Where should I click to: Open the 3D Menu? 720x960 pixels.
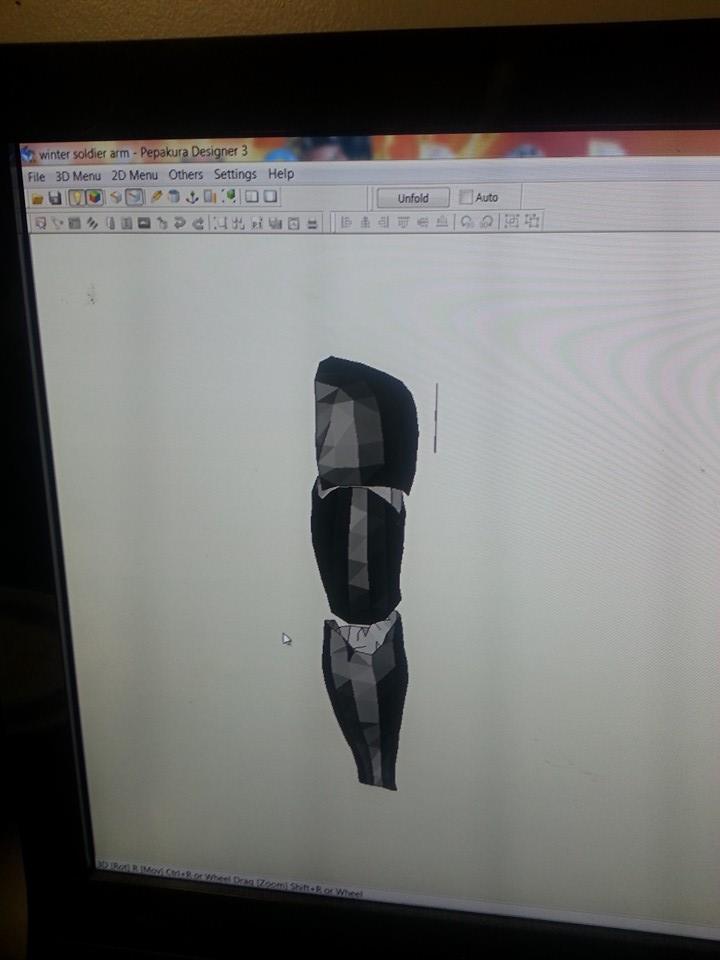[78, 176]
